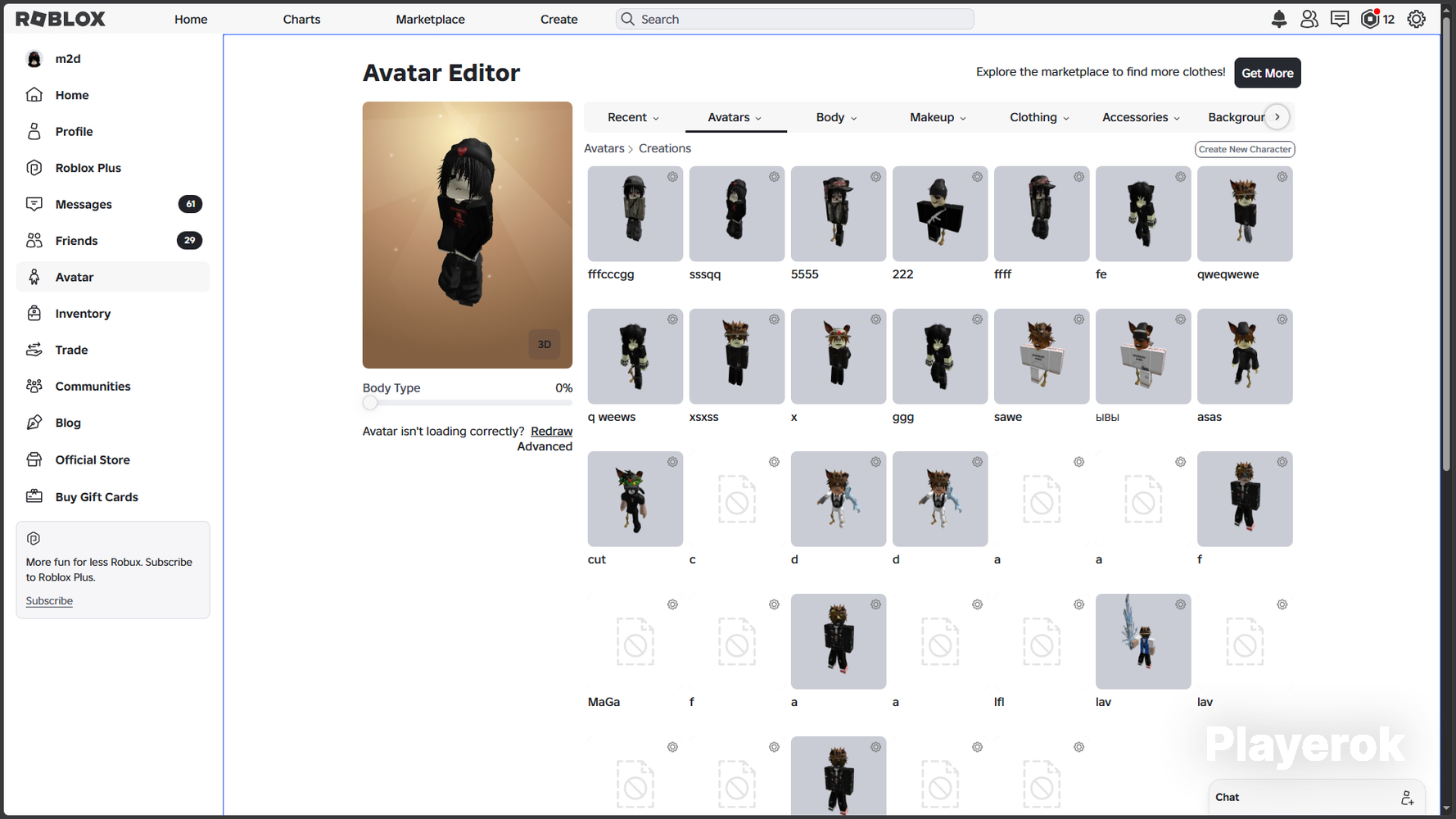Click the search magnifier icon
1456x819 pixels.
tap(627, 19)
